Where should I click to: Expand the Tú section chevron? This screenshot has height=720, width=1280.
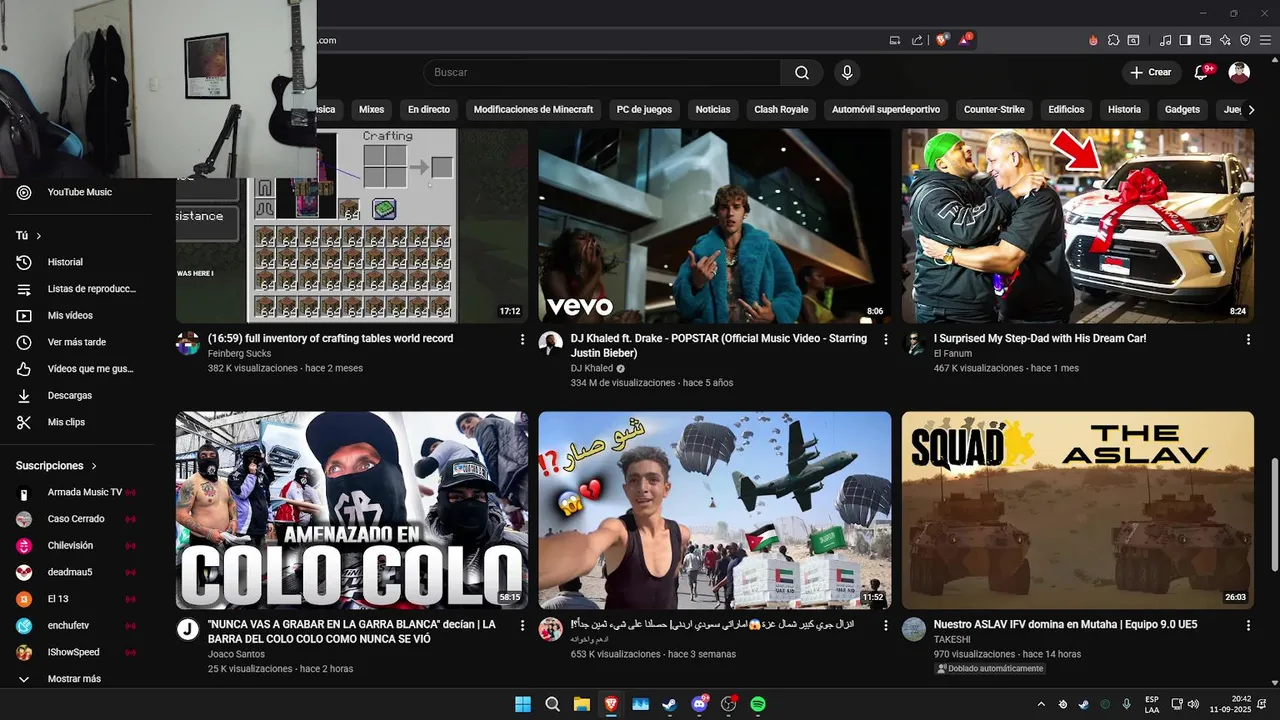38,236
